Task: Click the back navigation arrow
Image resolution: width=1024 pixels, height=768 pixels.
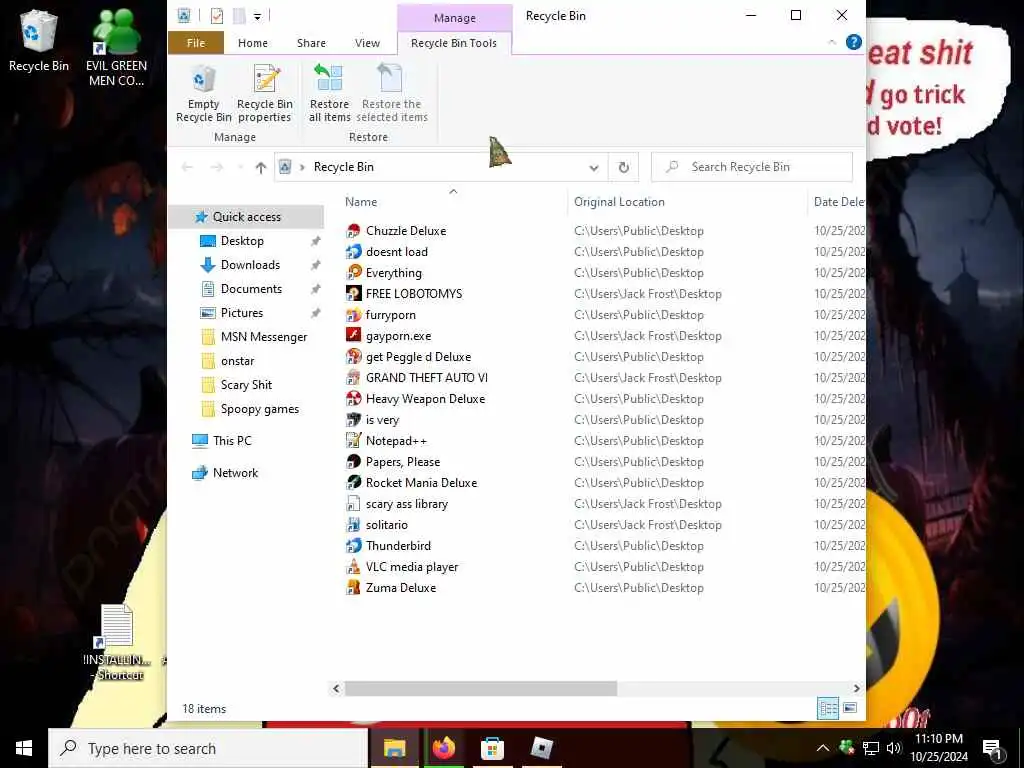Action: pyautogui.click(x=187, y=167)
